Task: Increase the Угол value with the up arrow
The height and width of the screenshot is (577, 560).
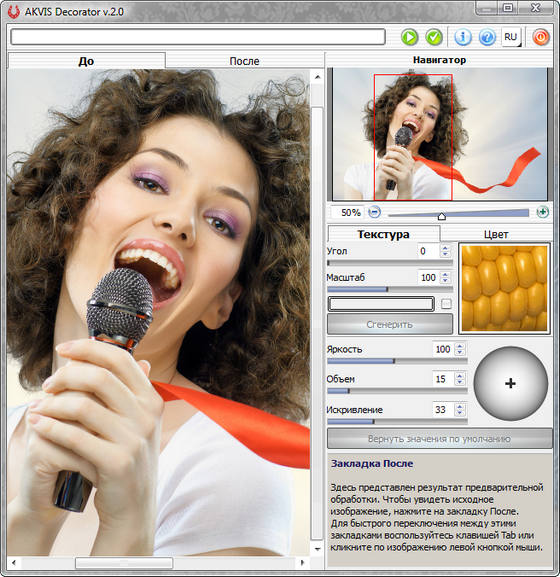Action: point(446,248)
